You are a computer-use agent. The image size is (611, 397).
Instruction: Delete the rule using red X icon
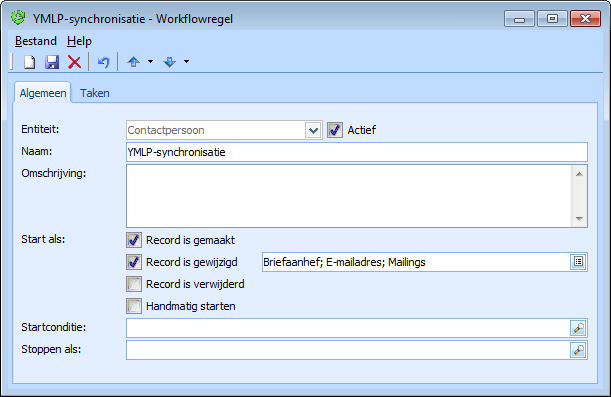pyautogui.click(x=74, y=62)
